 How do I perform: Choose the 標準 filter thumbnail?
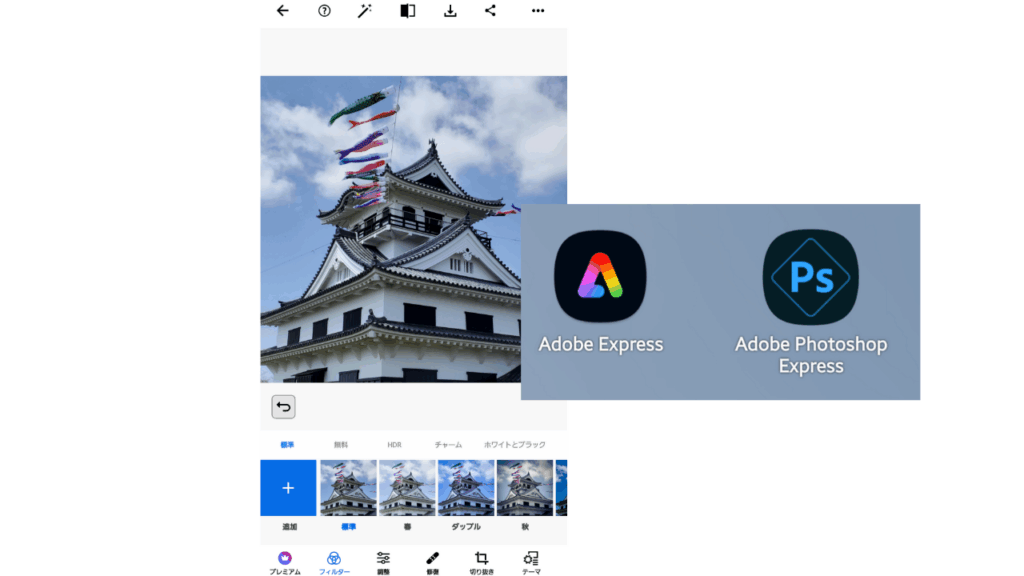pos(348,488)
